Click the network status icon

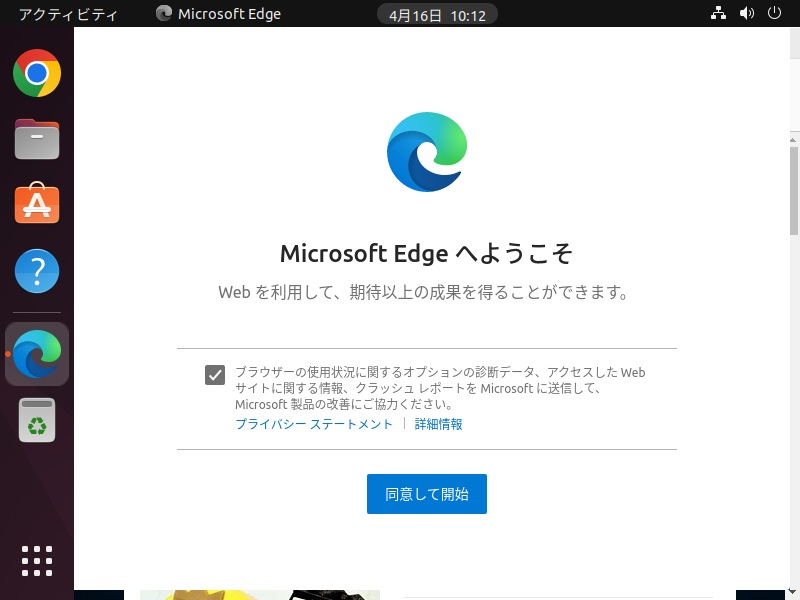pyautogui.click(x=718, y=13)
